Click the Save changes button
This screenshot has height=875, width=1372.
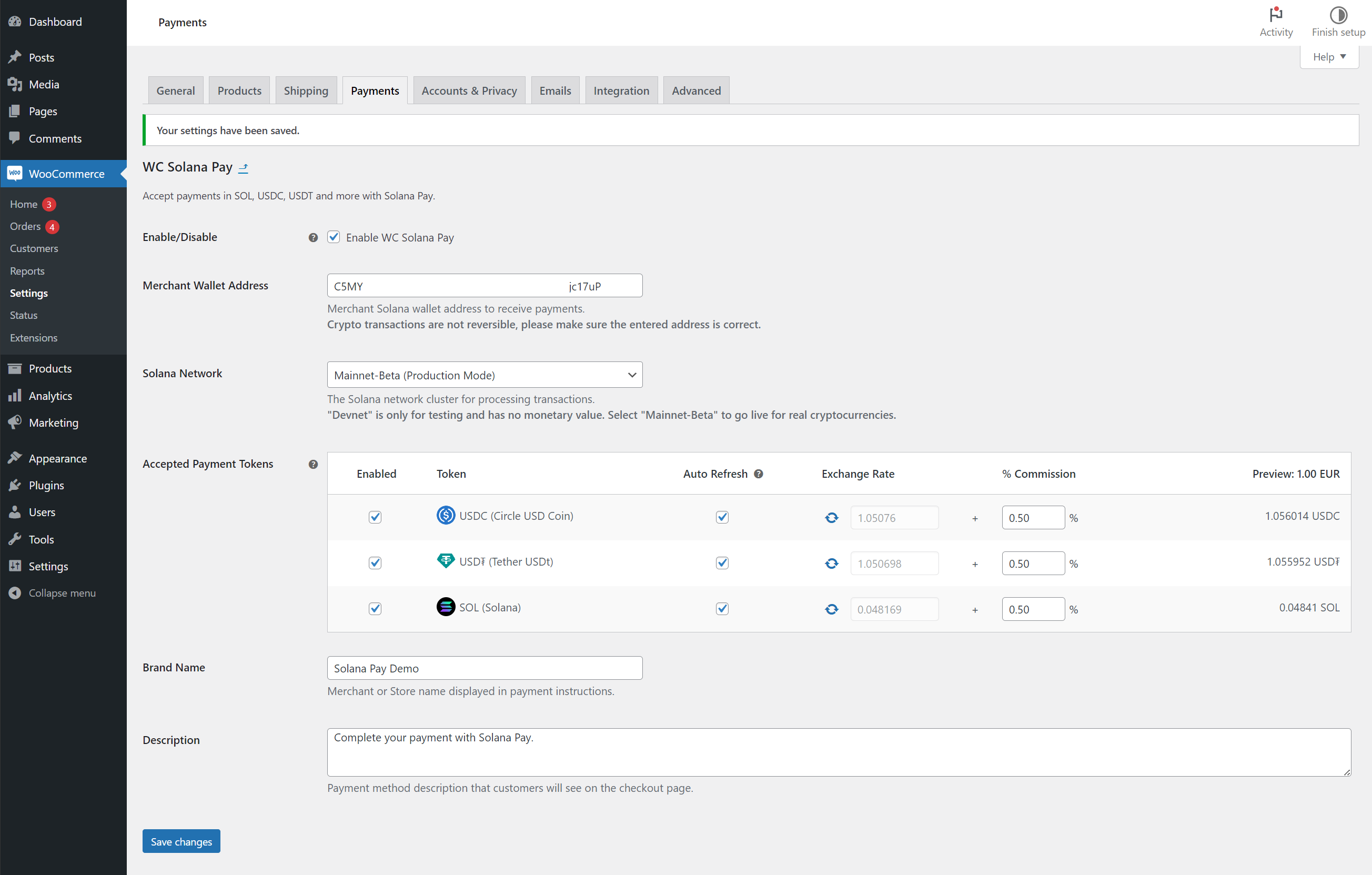tap(181, 841)
